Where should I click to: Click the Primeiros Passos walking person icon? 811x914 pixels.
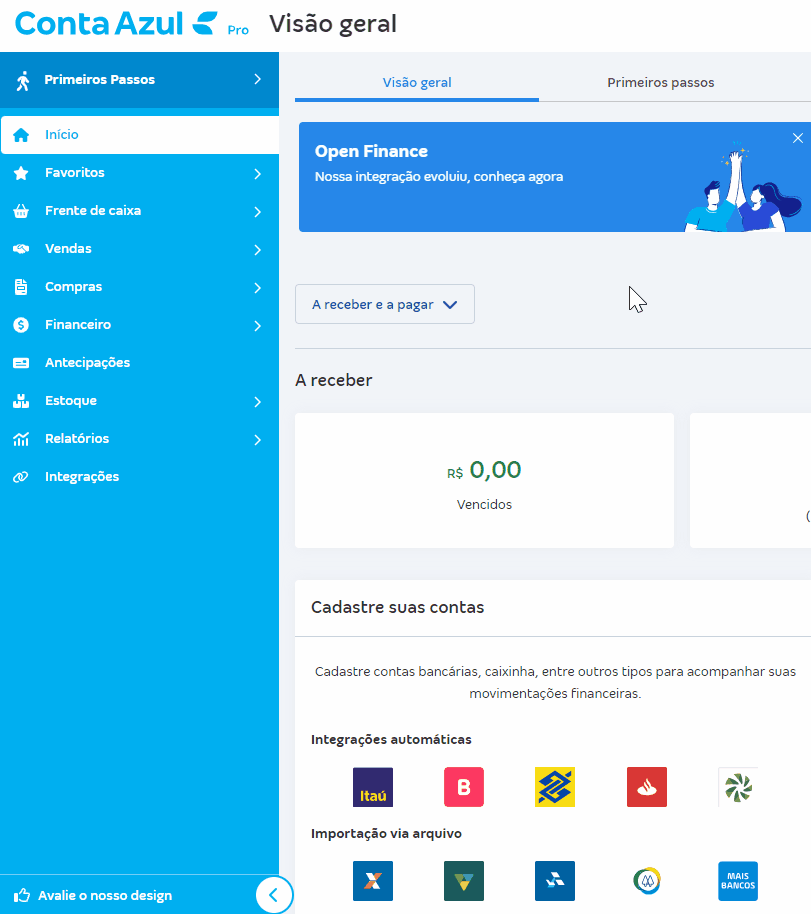[22, 80]
